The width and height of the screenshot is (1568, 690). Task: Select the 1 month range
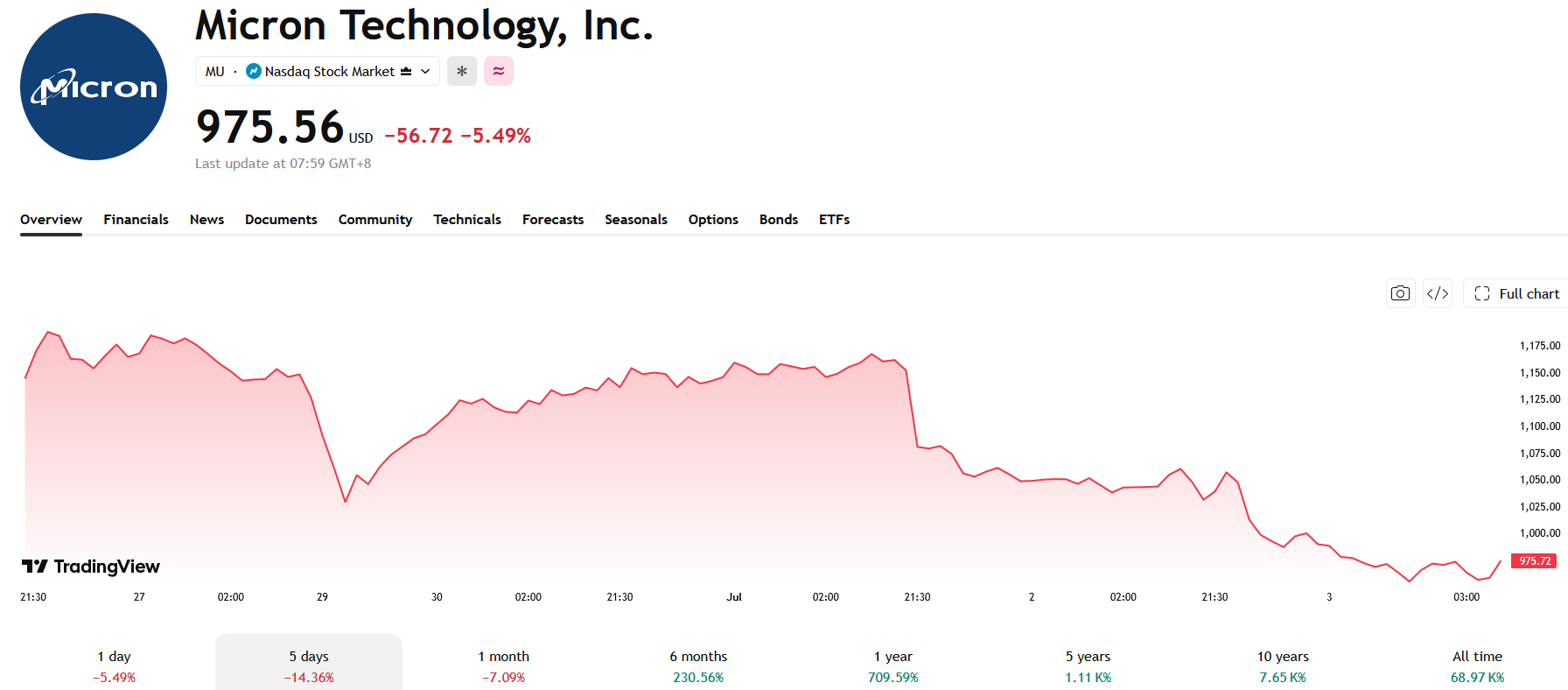point(504,665)
